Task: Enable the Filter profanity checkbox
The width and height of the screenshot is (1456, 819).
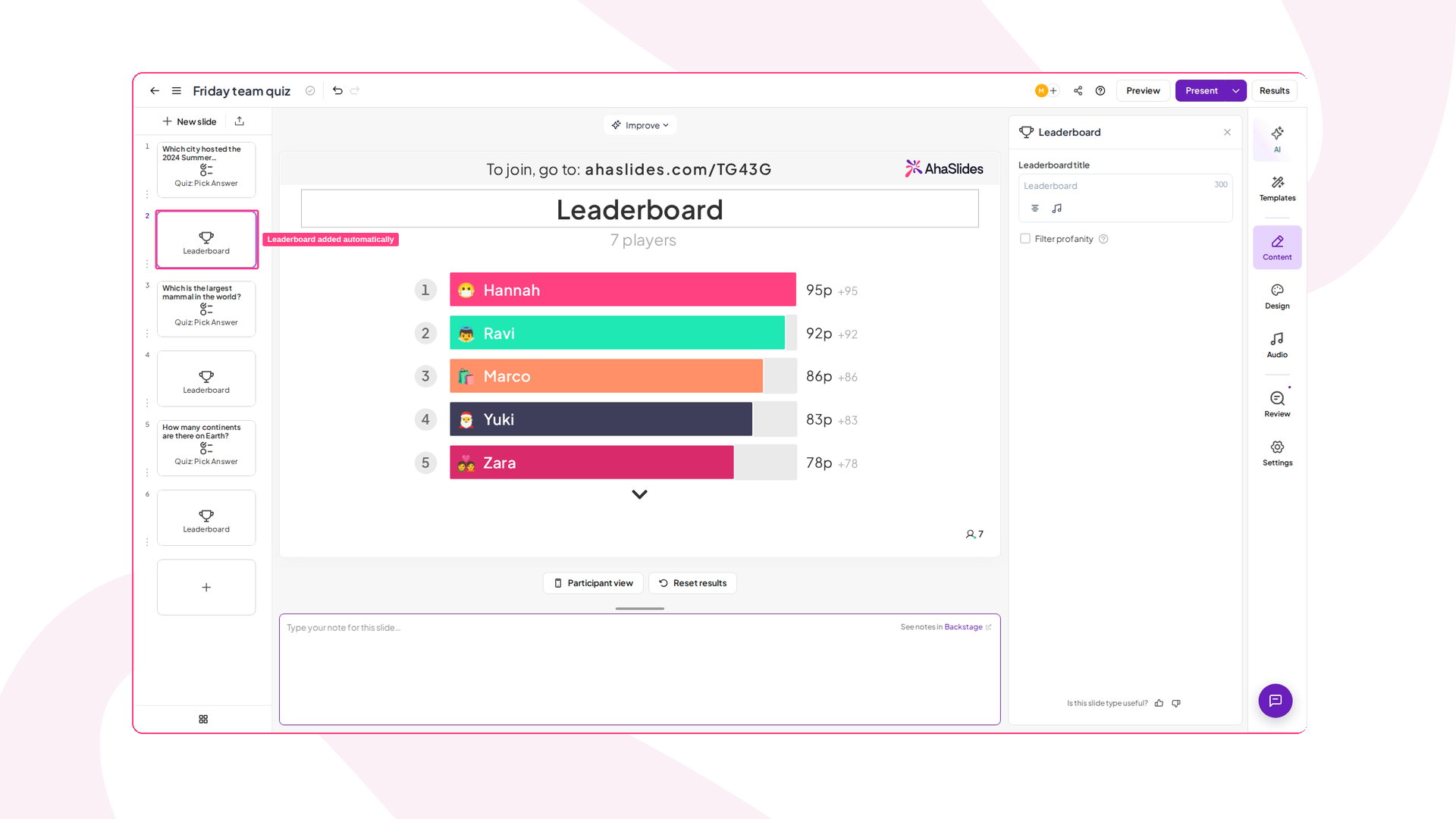Action: 1025,239
